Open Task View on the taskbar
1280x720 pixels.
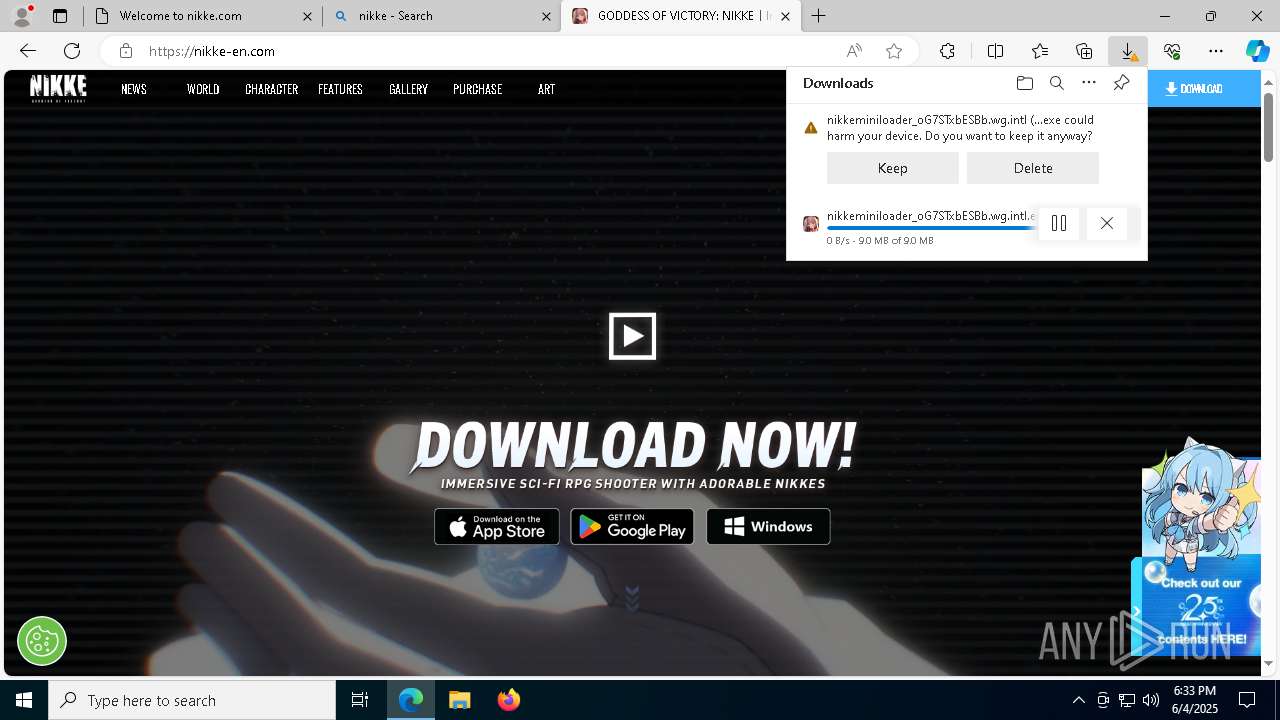pos(360,700)
